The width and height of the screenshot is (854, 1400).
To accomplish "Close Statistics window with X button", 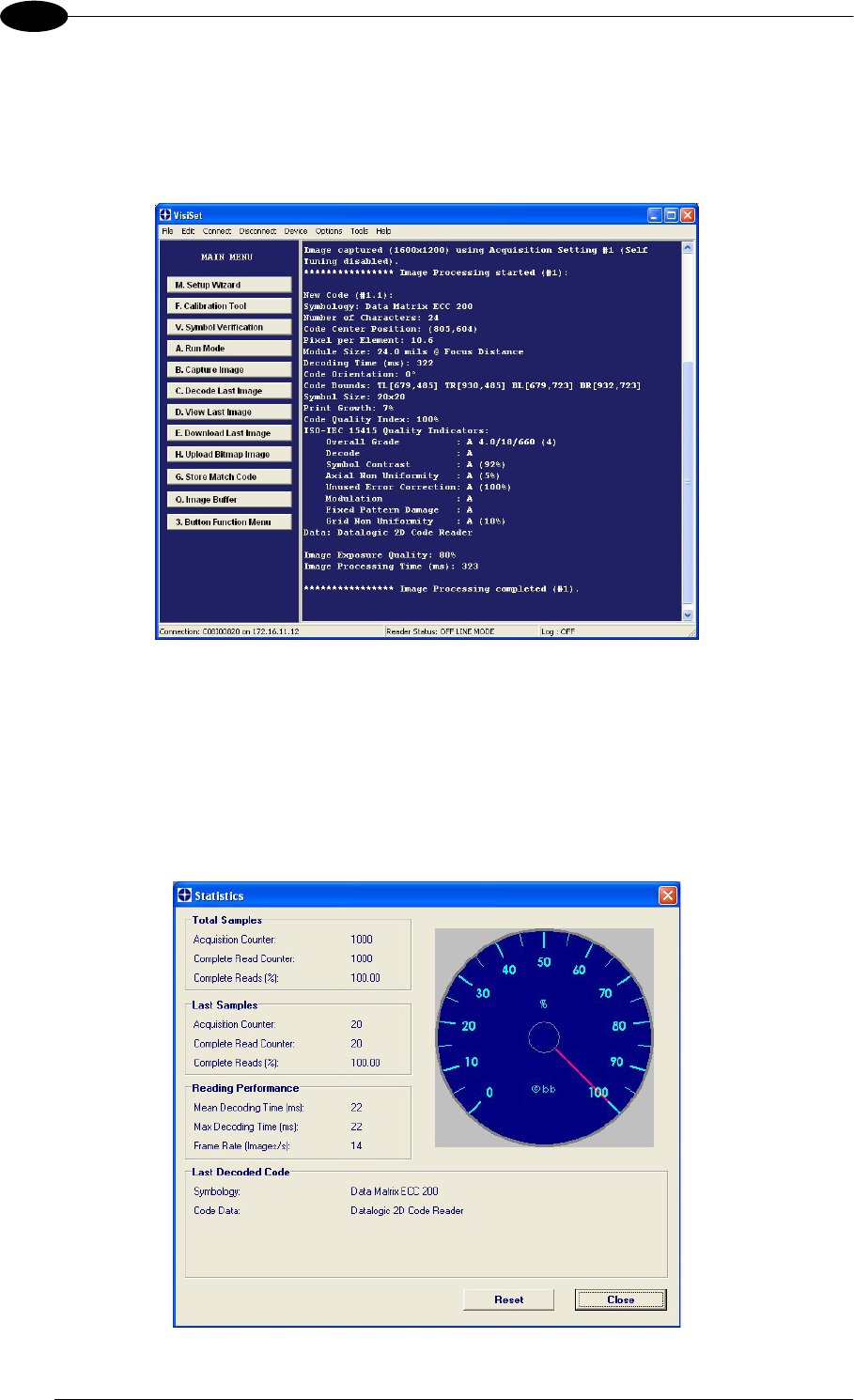I will pos(668,895).
